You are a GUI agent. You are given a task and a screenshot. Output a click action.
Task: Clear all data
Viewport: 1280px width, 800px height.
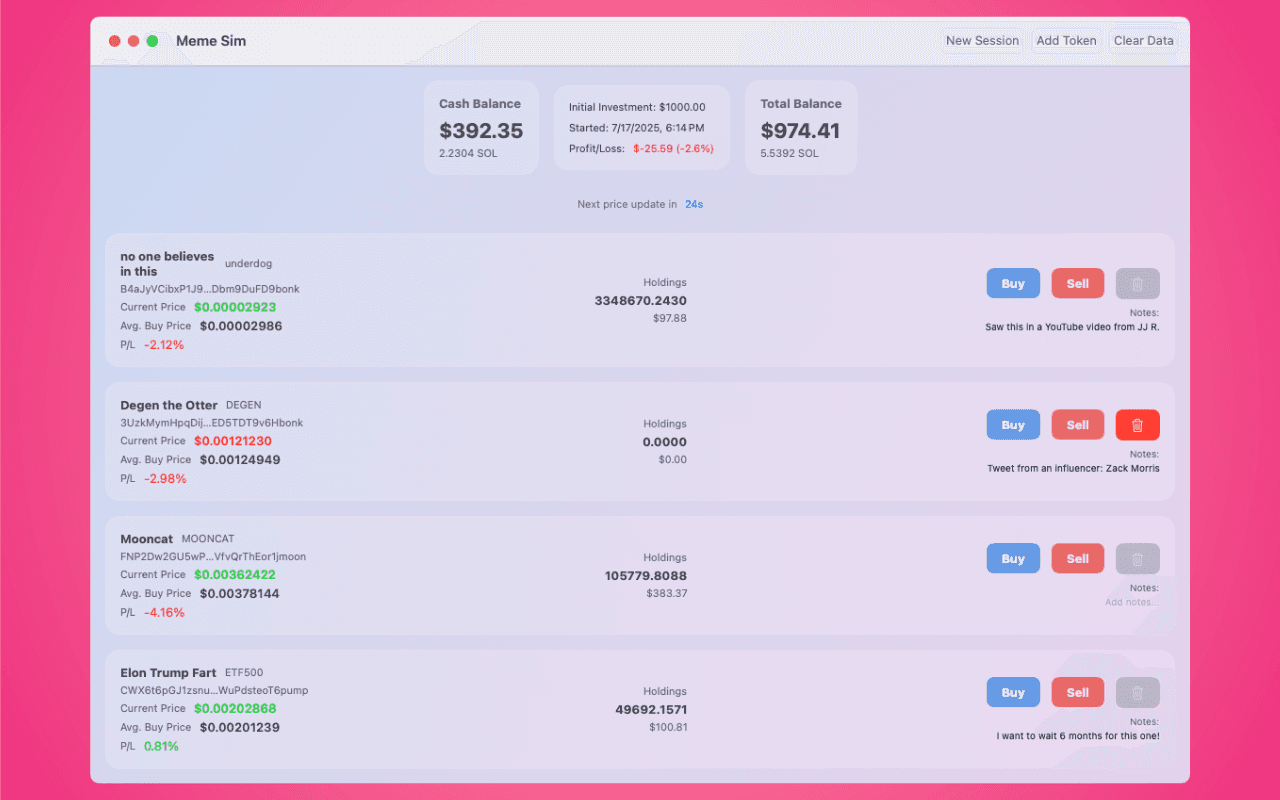(1143, 40)
